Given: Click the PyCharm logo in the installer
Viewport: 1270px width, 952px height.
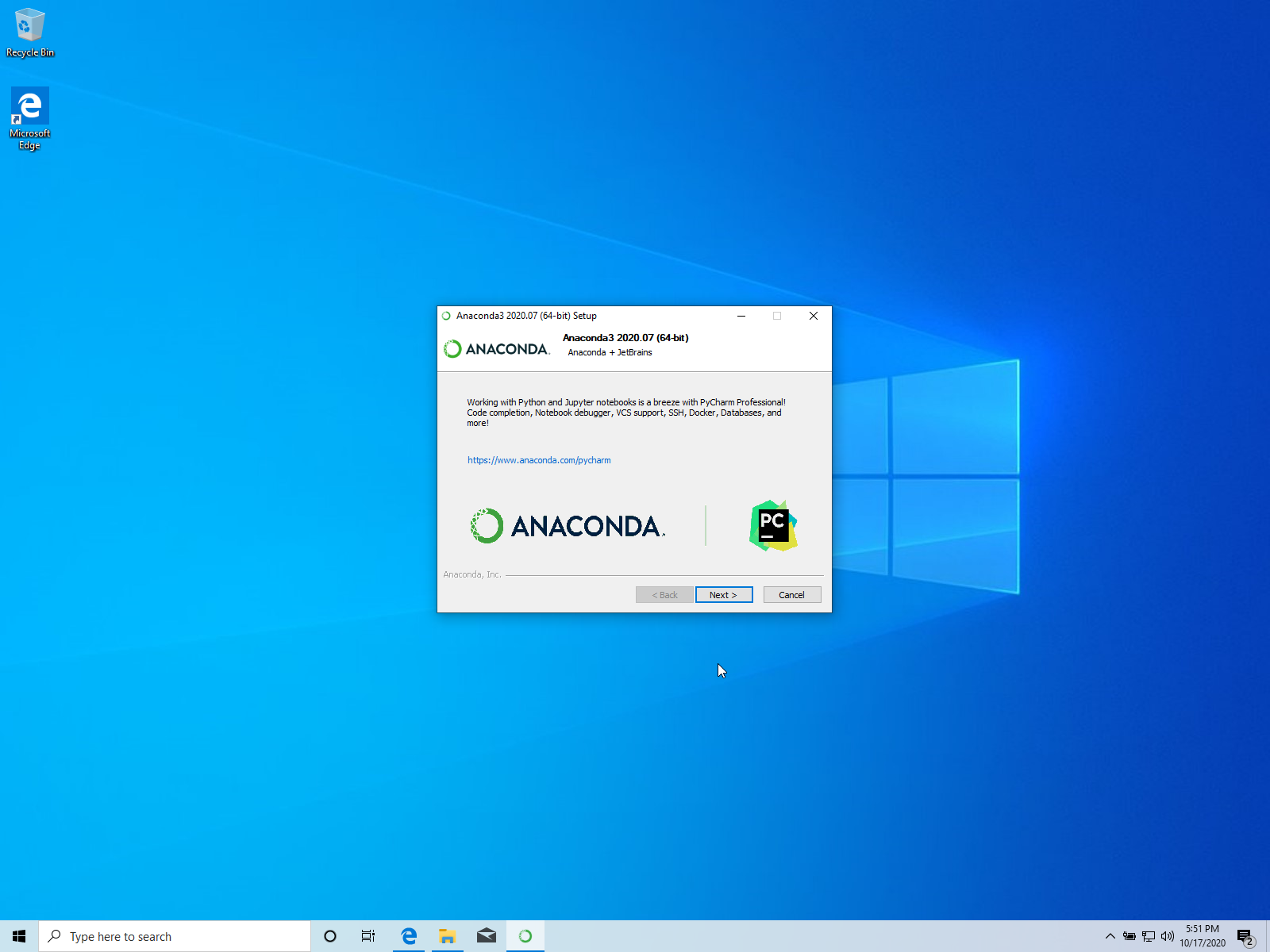Looking at the screenshot, I should click(x=773, y=525).
